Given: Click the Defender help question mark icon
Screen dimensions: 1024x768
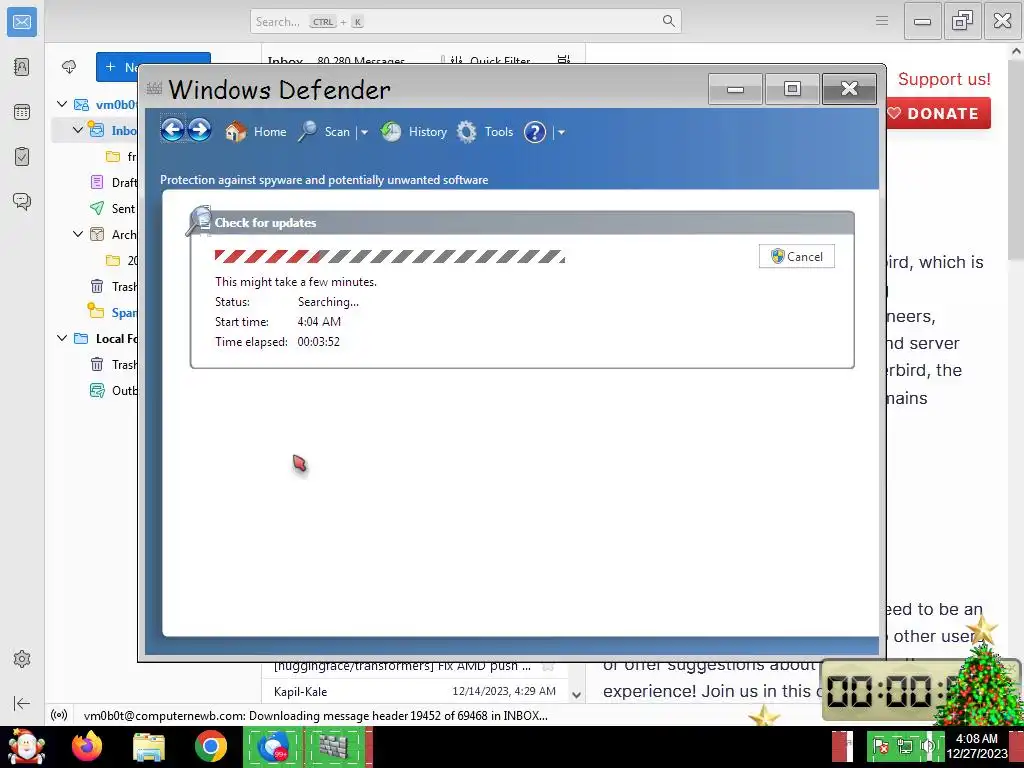Looking at the screenshot, I should click(x=534, y=132).
